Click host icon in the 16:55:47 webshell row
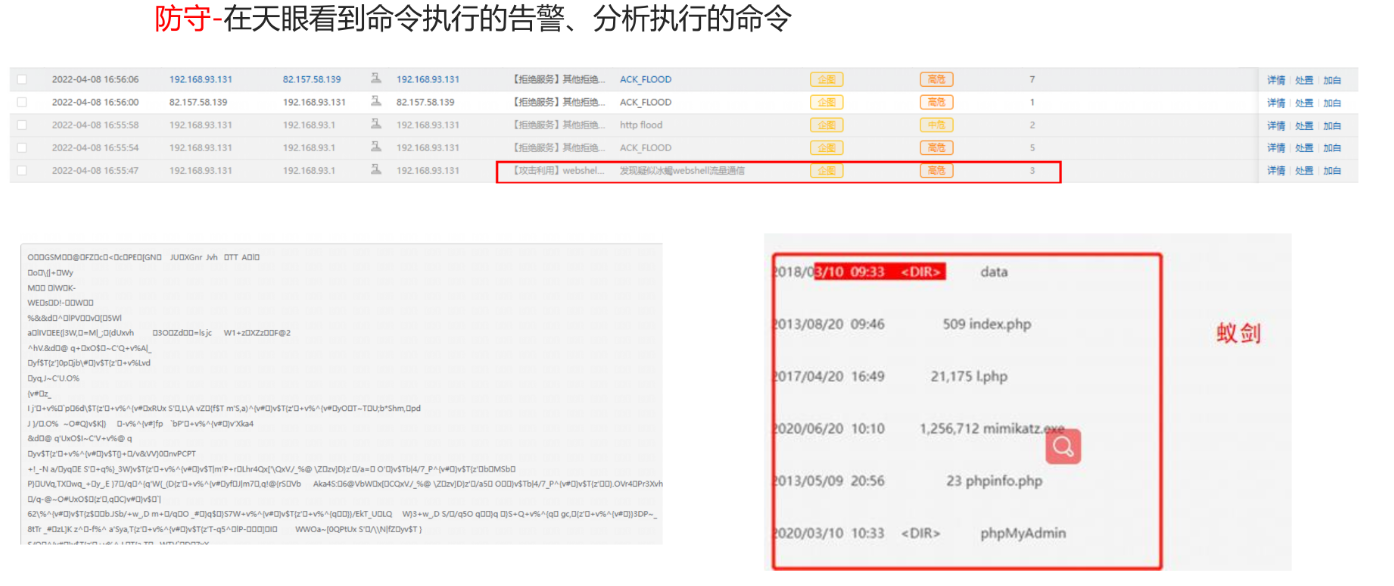Viewport: 1394px width, 586px height. coord(376,171)
